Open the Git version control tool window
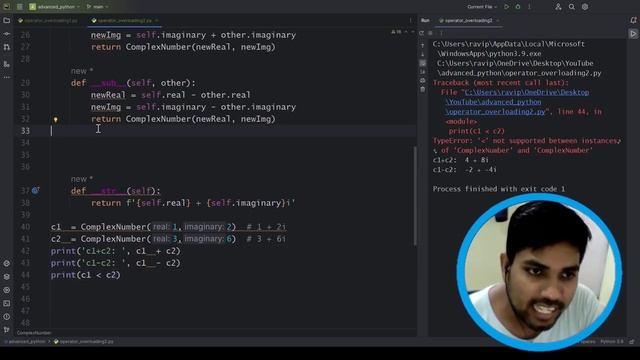640x360 pixels. [7, 329]
